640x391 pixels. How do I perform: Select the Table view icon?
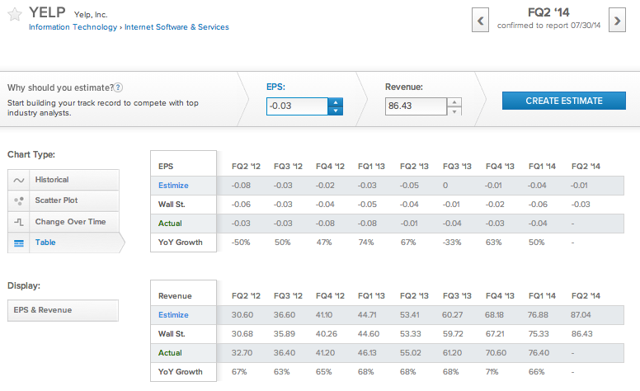click(19, 243)
